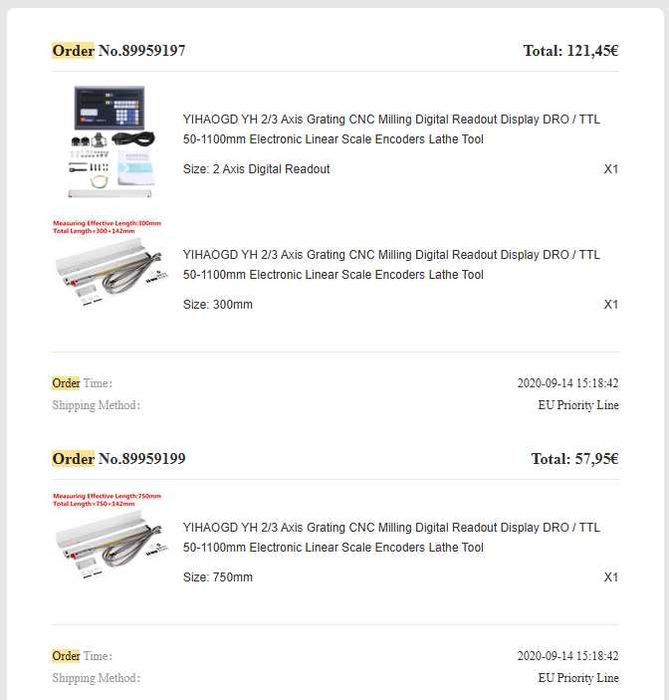Image resolution: width=669 pixels, height=700 pixels.
Task: Click EU Priority Line for order 89959199
Action: [x=578, y=678]
